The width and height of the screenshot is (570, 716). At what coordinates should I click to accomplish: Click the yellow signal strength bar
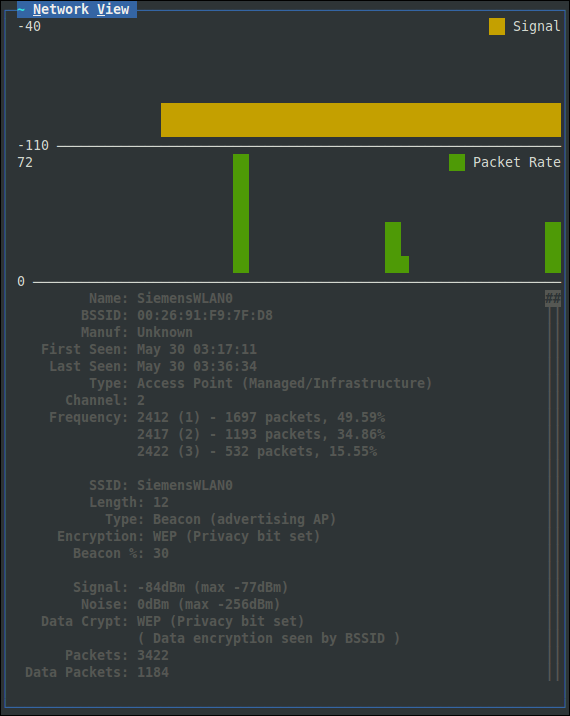pos(361,120)
